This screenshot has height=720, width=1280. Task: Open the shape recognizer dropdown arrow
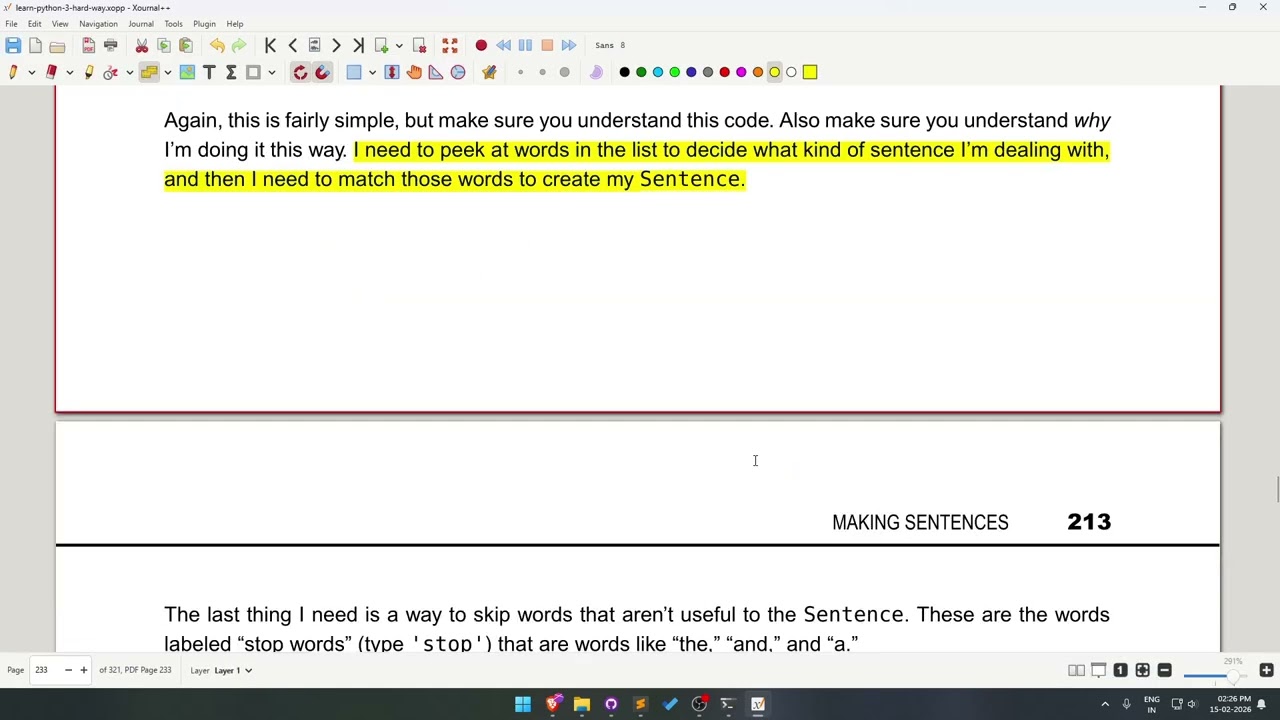[129, 72]
